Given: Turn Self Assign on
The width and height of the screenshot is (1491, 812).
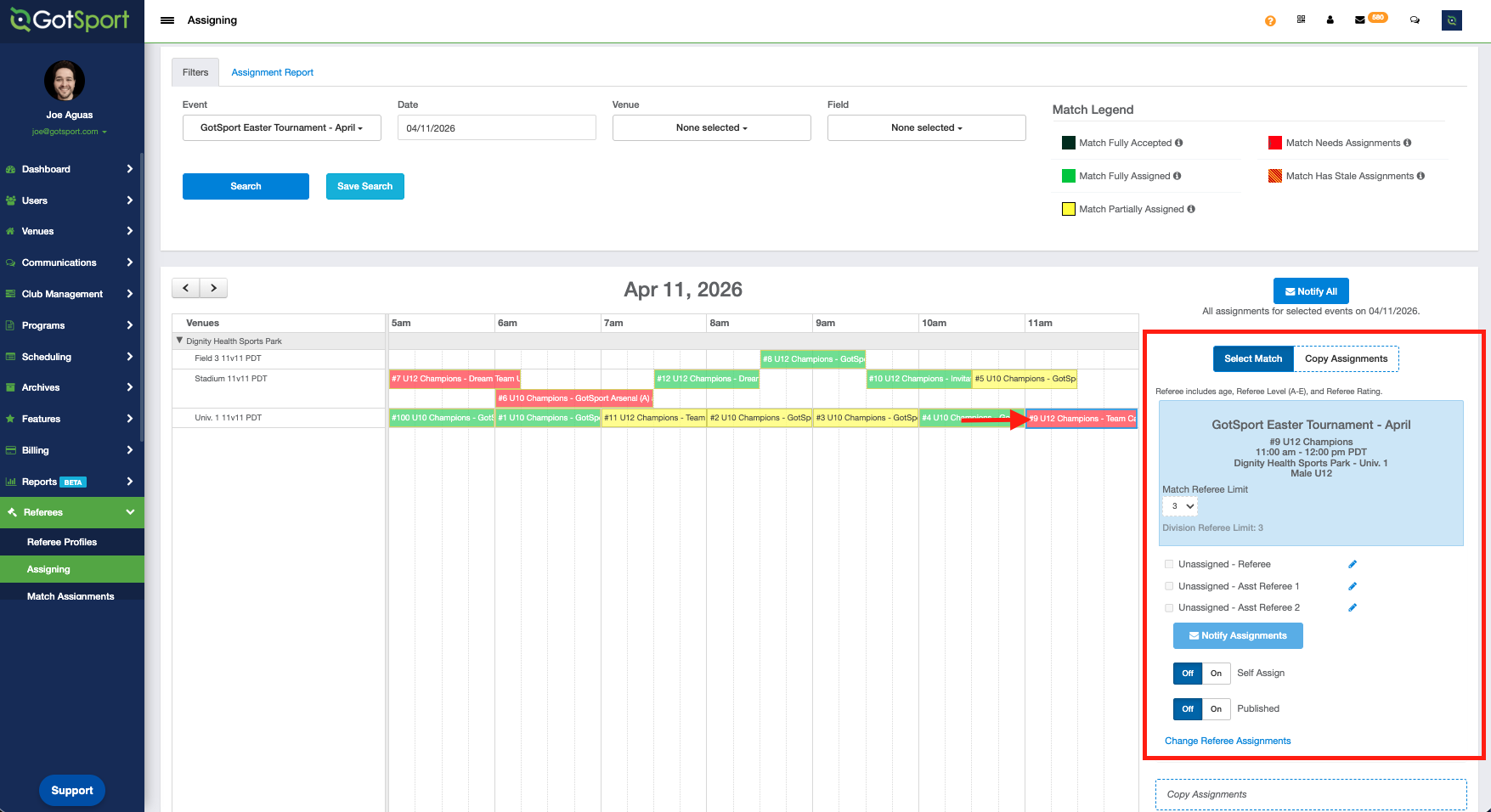Looking at the screenshot, I should [1216, 674].
